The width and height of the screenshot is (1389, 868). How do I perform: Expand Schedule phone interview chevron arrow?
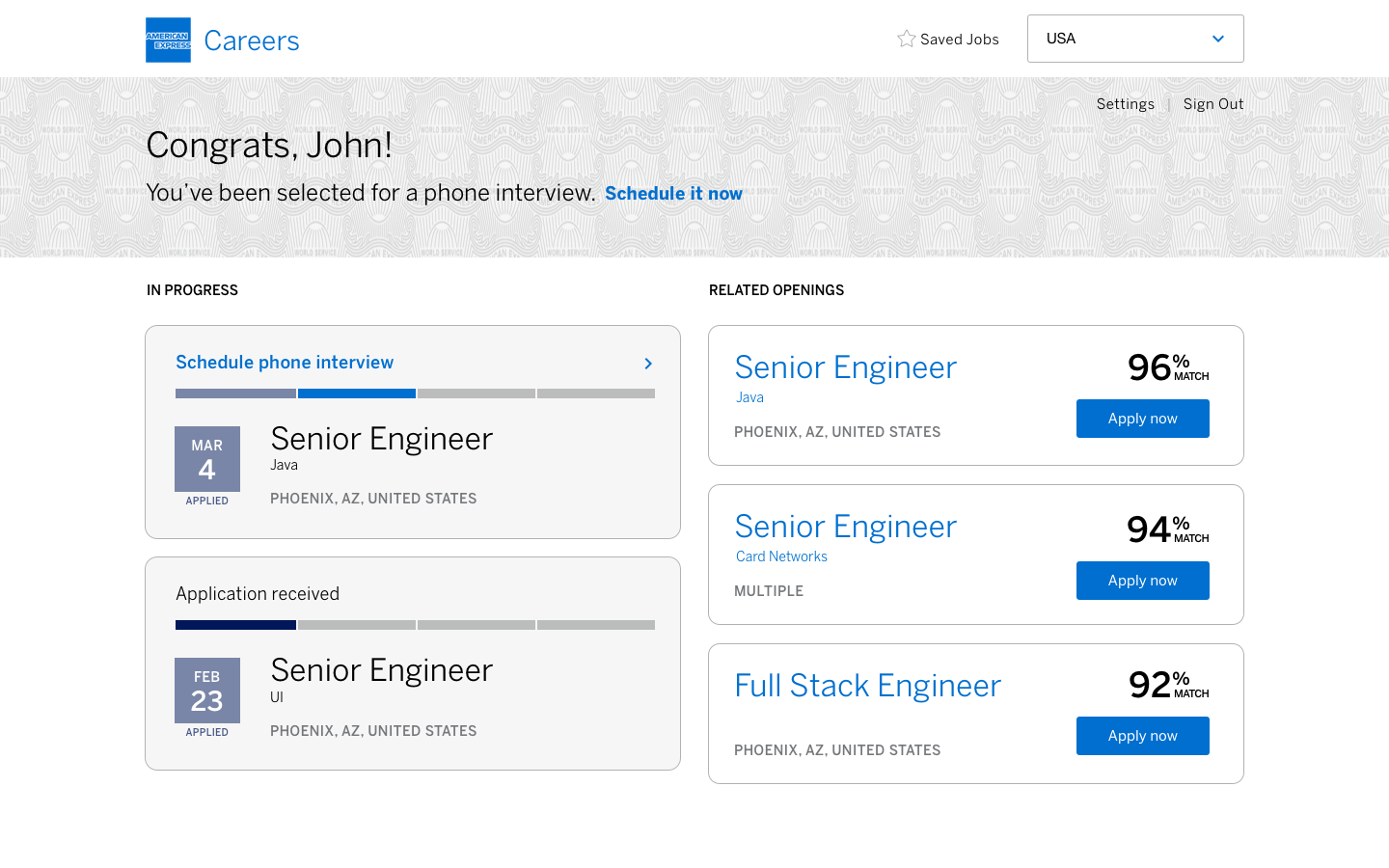point(648,364)
